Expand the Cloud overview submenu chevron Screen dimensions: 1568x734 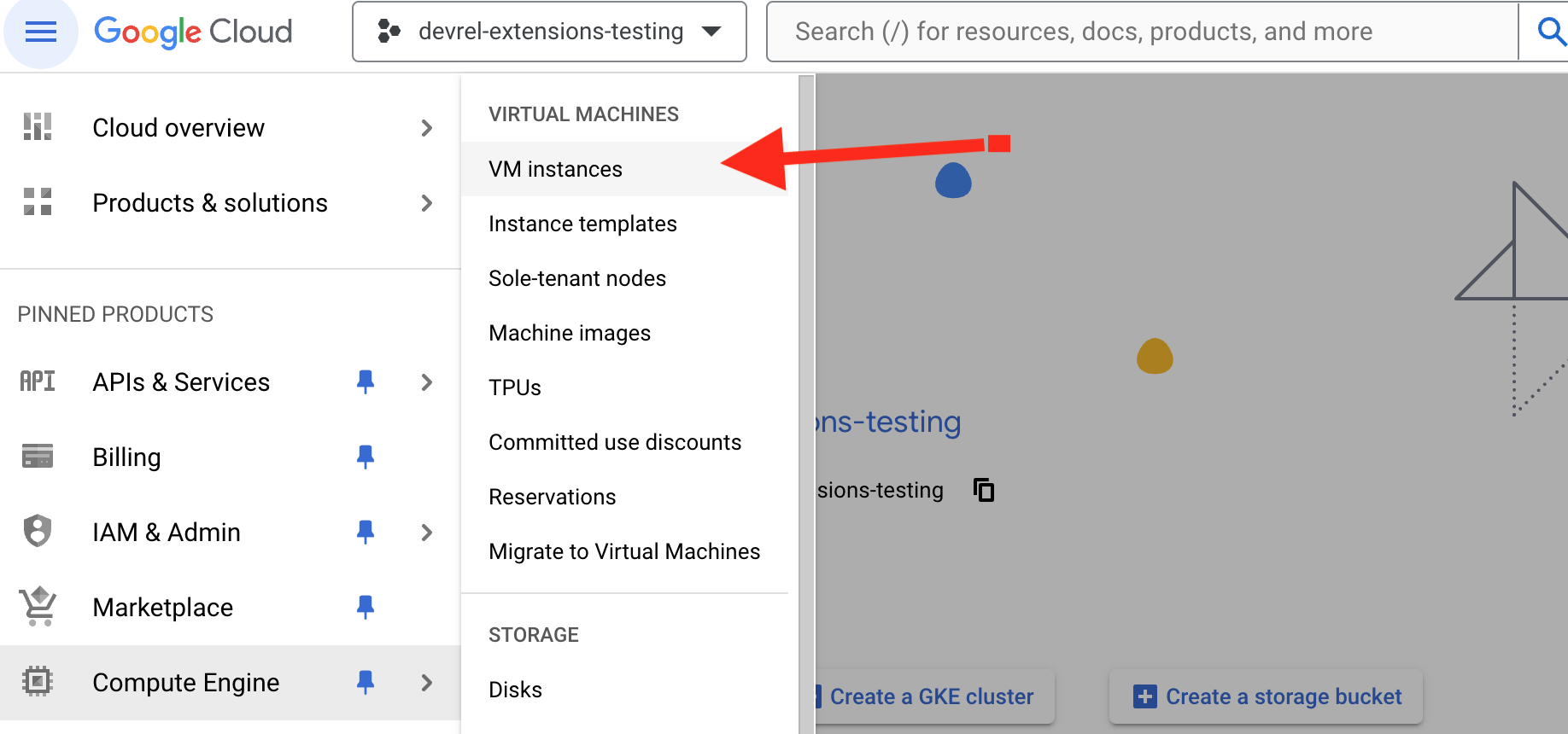pyautogui.click(x=427, y=128)
